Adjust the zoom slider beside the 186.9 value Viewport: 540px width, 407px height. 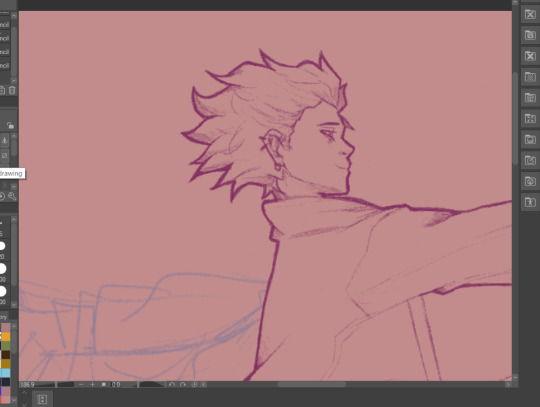pyautogui.click(x=55, y=385)
